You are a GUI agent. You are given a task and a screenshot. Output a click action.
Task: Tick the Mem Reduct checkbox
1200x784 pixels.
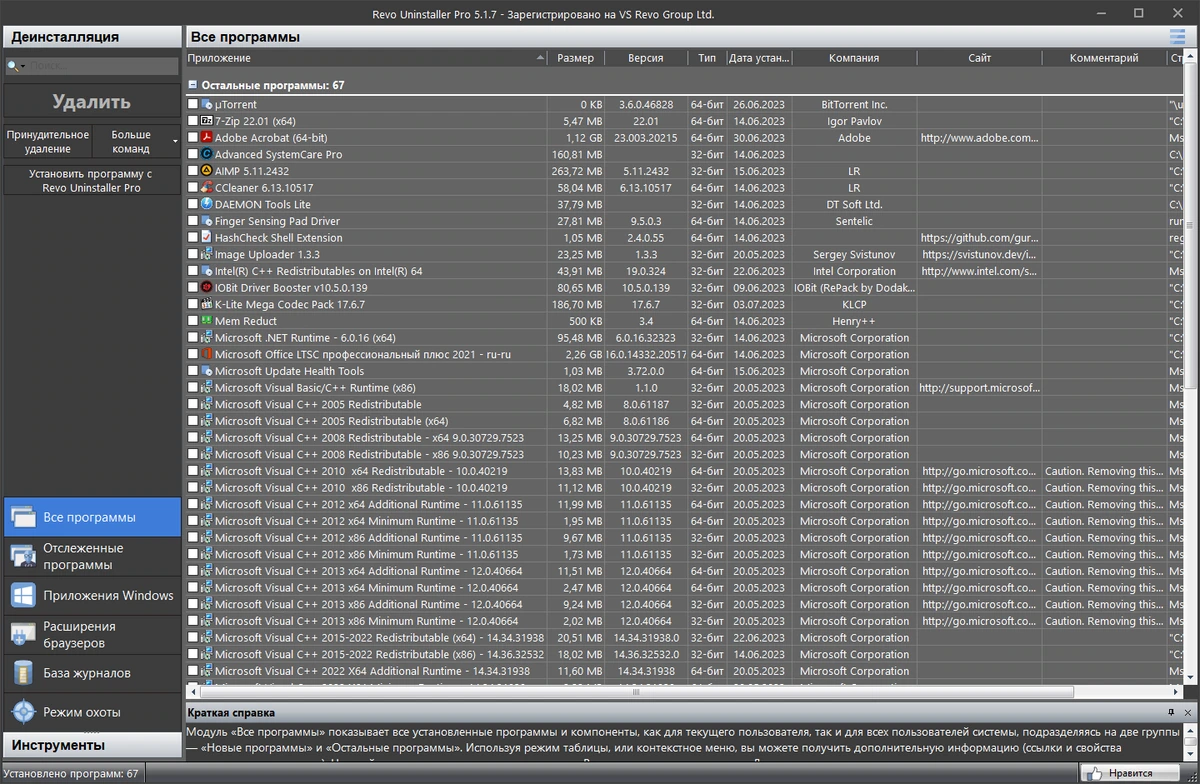pos(193,321)
